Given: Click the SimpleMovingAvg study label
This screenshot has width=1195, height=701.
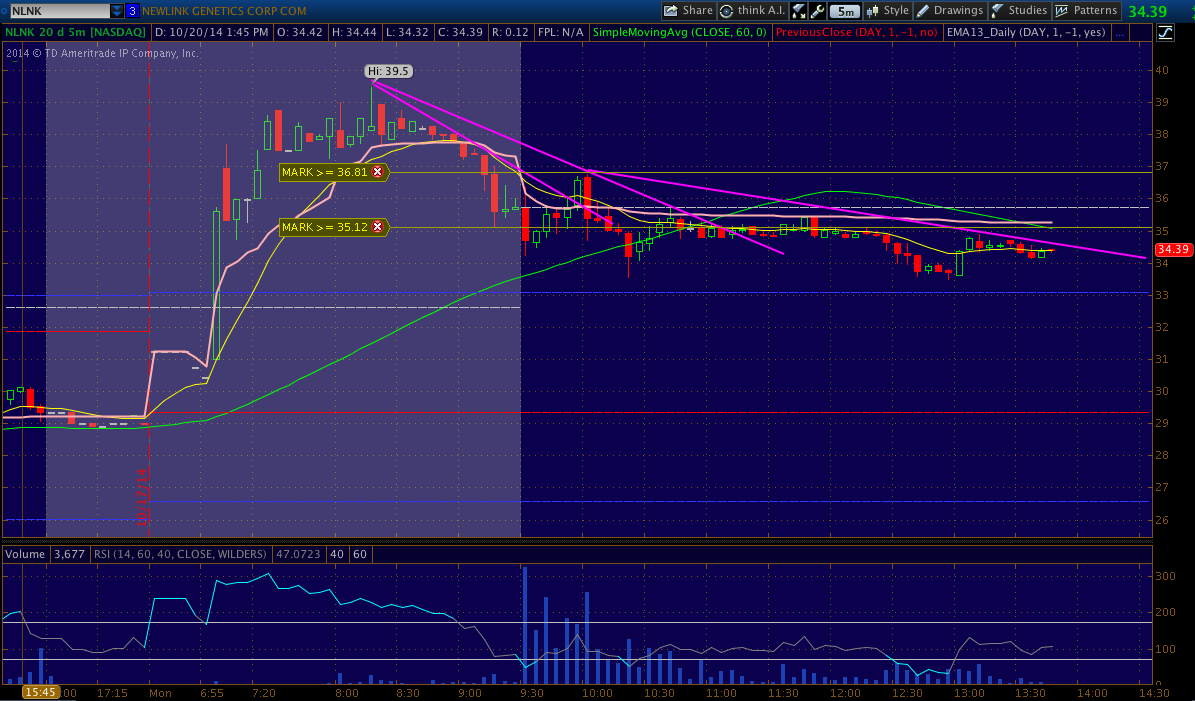Looking at the screenshot, I should click(x=680, y=32).
